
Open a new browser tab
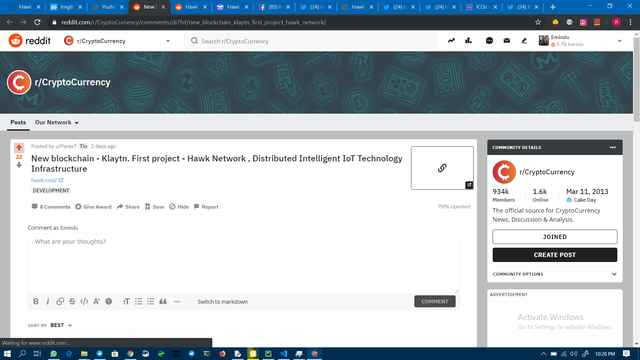tap(553, 7)
